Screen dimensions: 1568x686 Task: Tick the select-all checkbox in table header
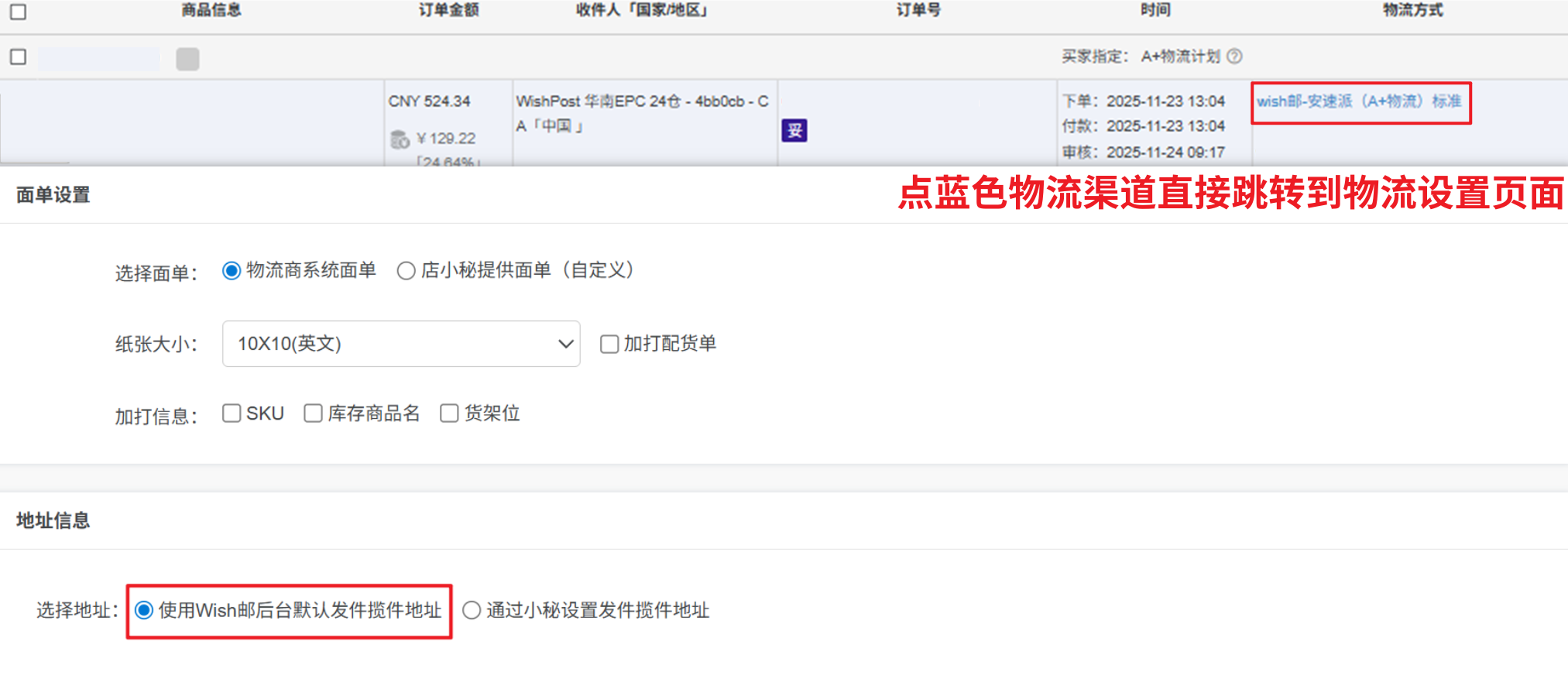click(18, 12)
